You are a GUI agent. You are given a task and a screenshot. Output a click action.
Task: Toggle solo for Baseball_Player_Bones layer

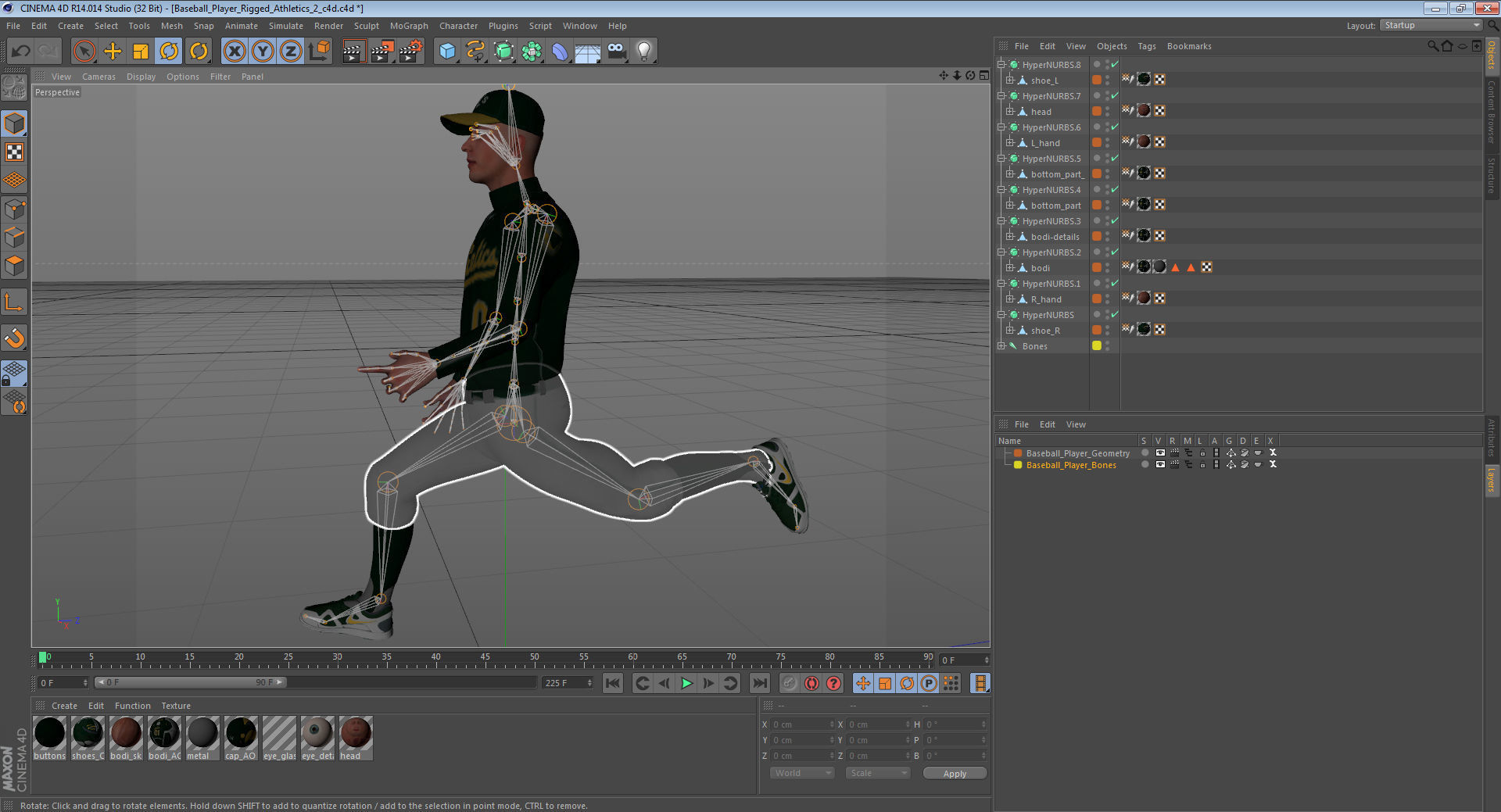(x=1145, y=464)
